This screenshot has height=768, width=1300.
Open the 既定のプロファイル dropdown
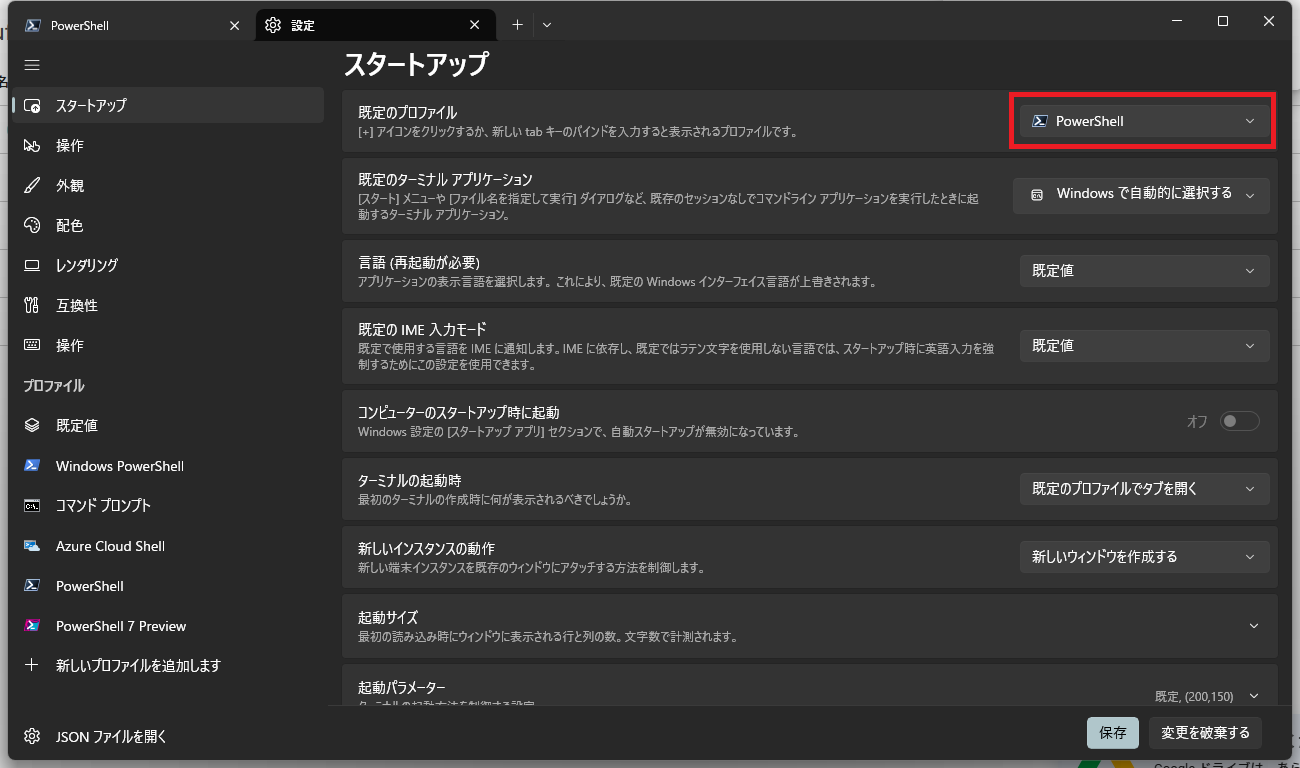click(1143, 120)
